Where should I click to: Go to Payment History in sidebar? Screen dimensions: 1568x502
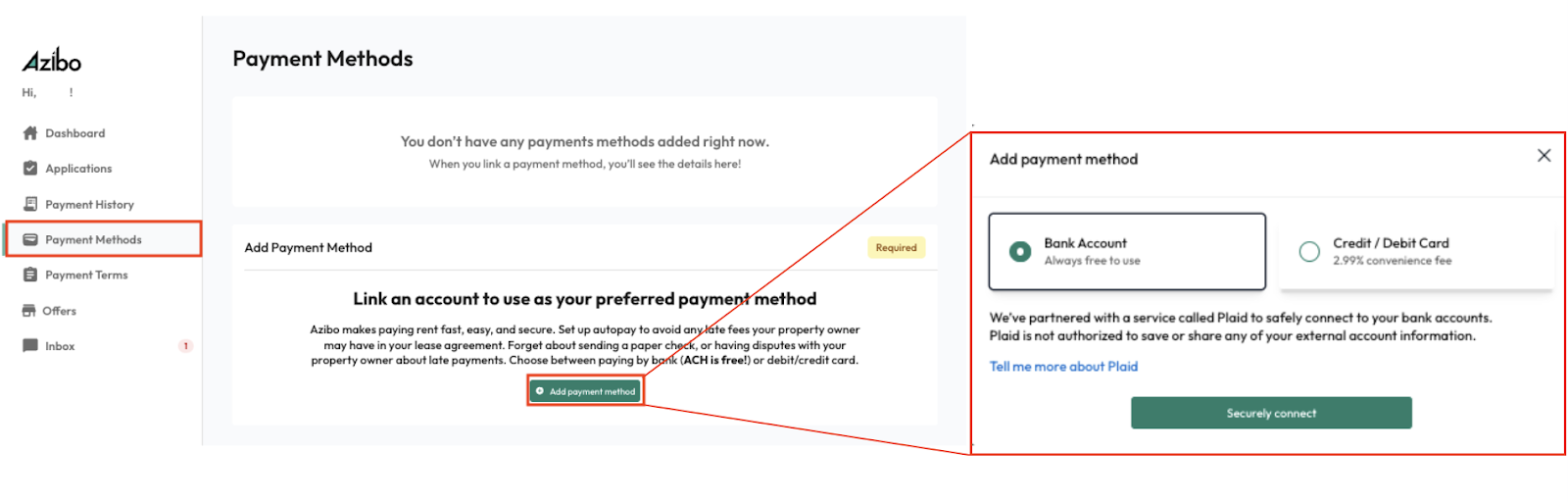(89, 205)
